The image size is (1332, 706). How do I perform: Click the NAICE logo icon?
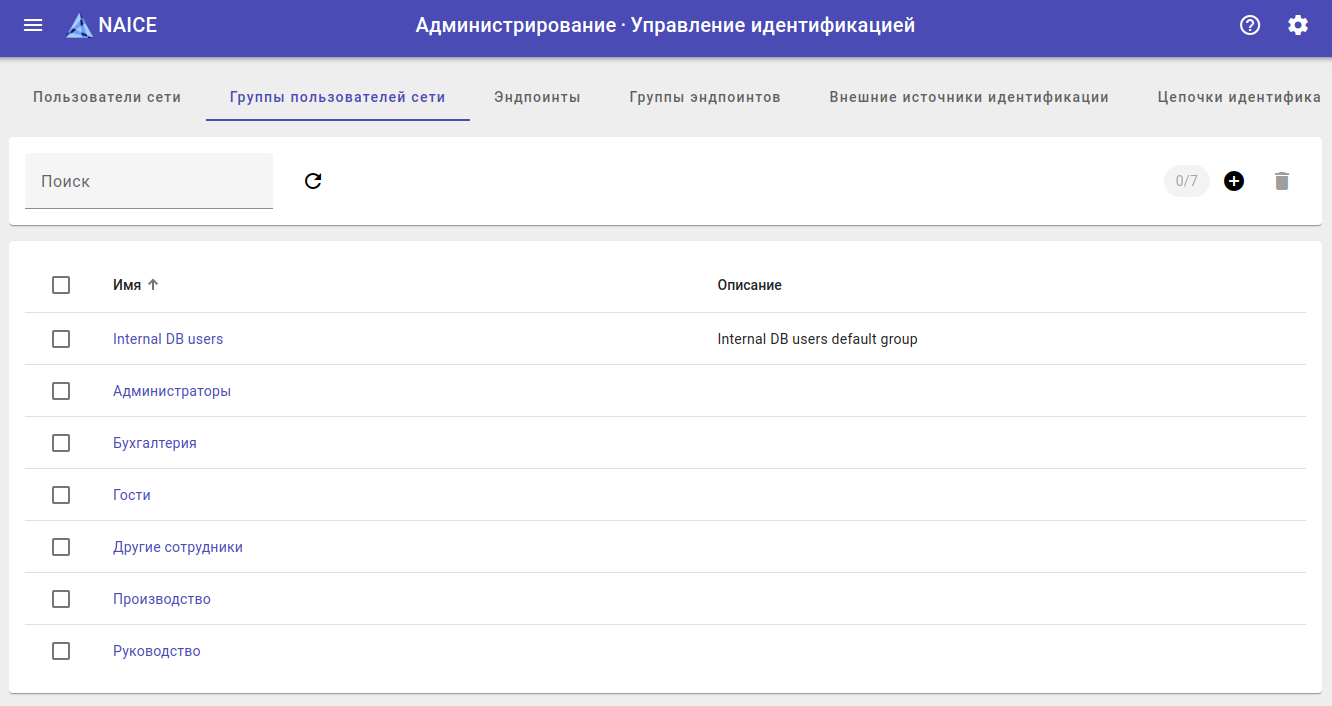pyautogui.click(x=79, y=26)
